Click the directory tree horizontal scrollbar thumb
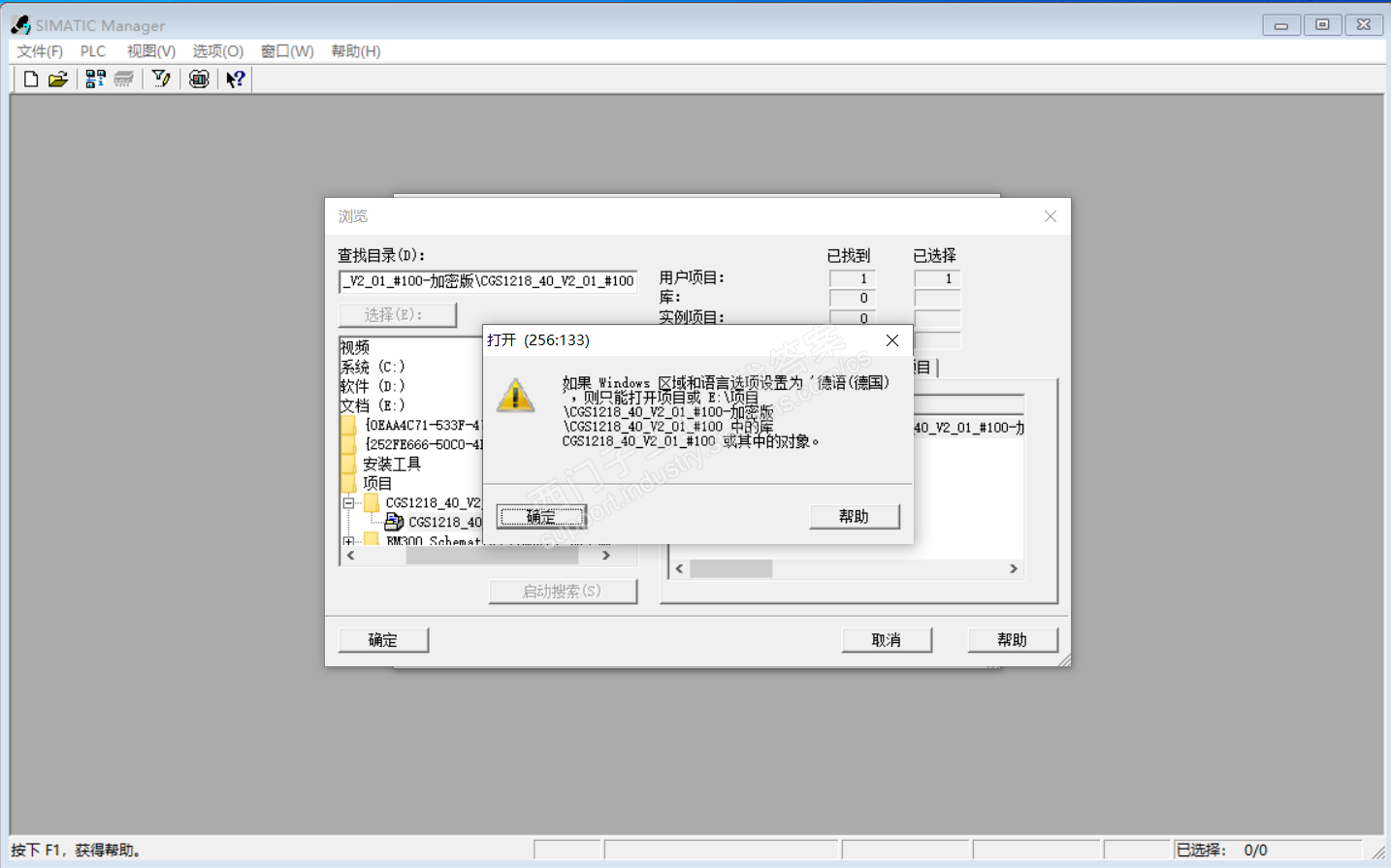This screenshot has width=1391, height=868. click(x=492, y=556)
